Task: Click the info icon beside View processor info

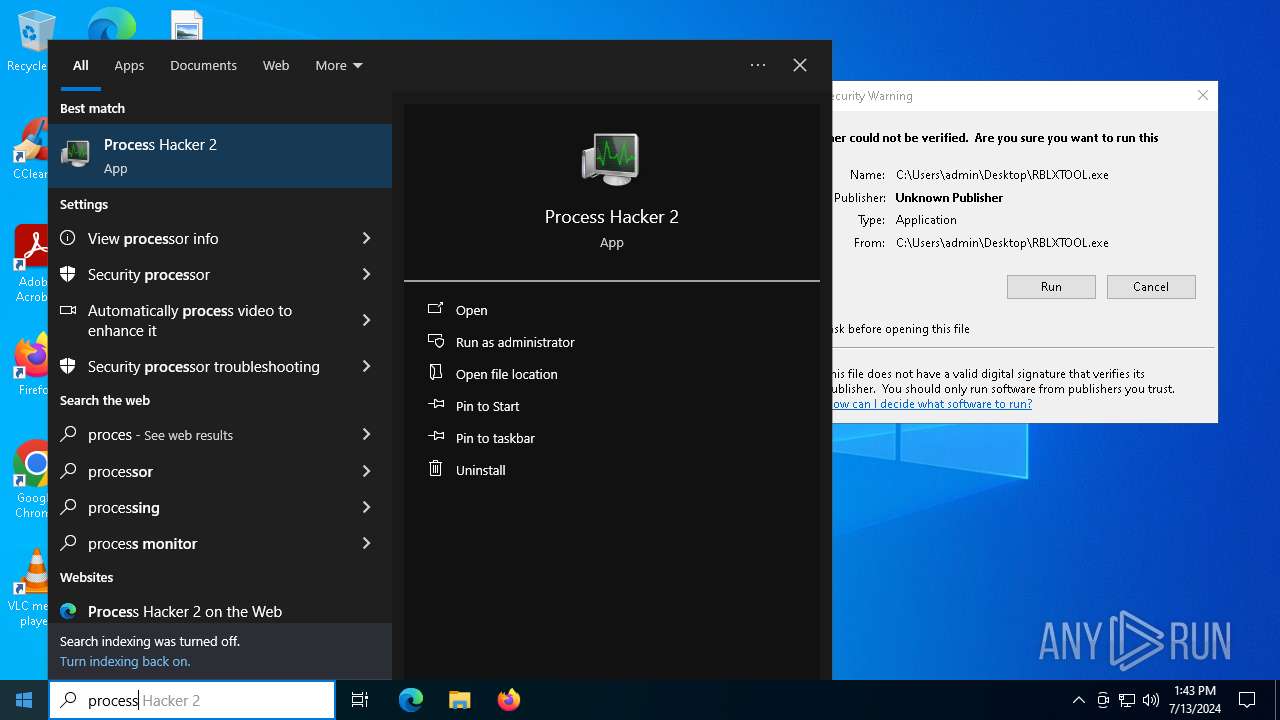Action: (x=68, y=238)
